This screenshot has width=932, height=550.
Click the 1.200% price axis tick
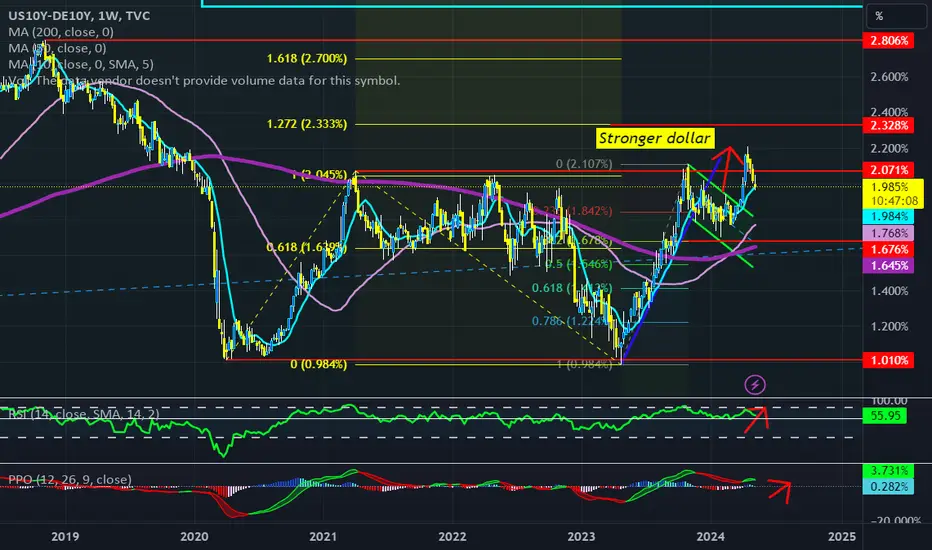pyautogui.click(x=889, y=326)
